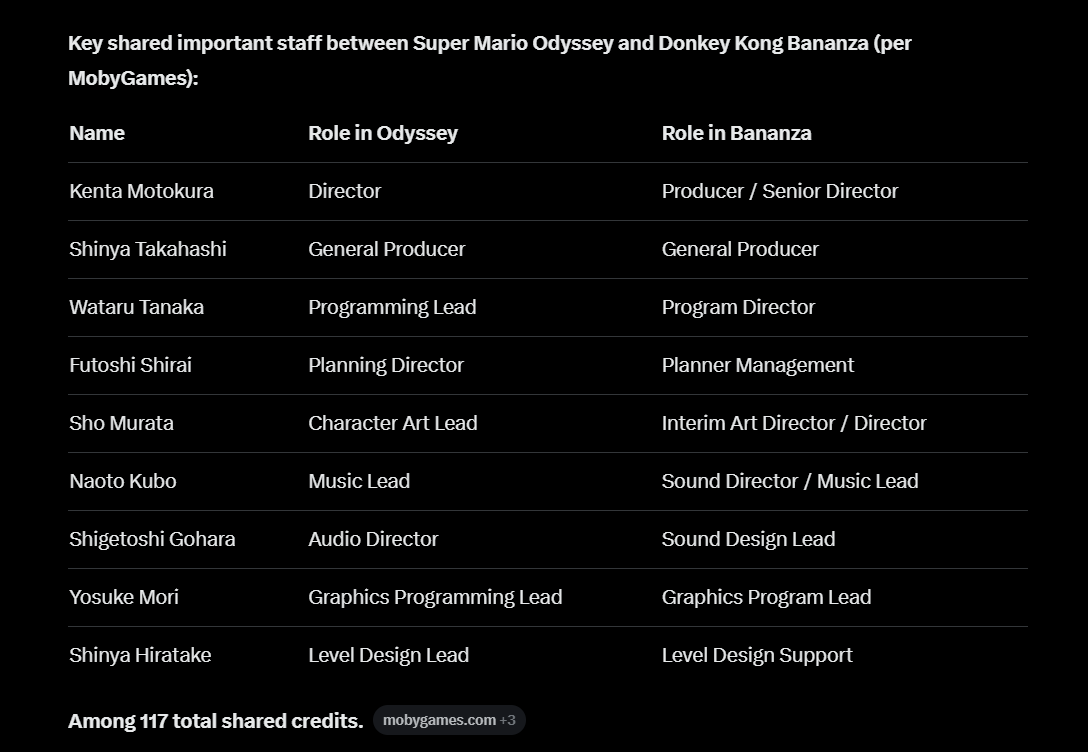Click 'Among 117 total shared credits.' text
1088x752 pixels.
[216, 721]
